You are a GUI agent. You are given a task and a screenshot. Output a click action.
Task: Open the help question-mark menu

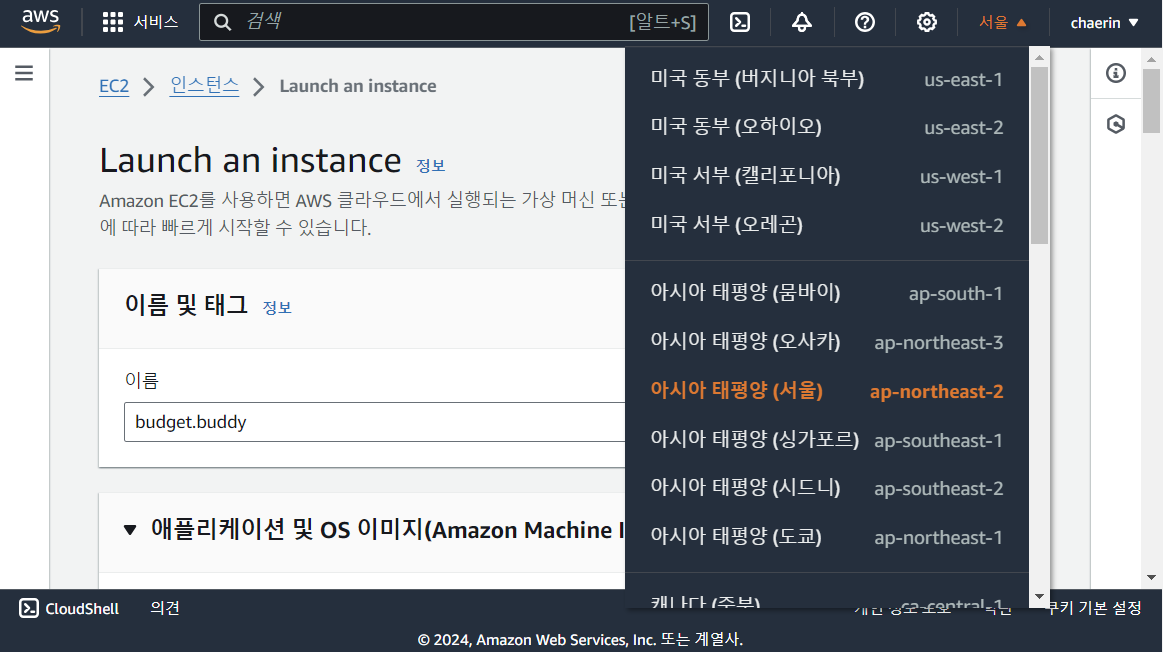point(864,22)
